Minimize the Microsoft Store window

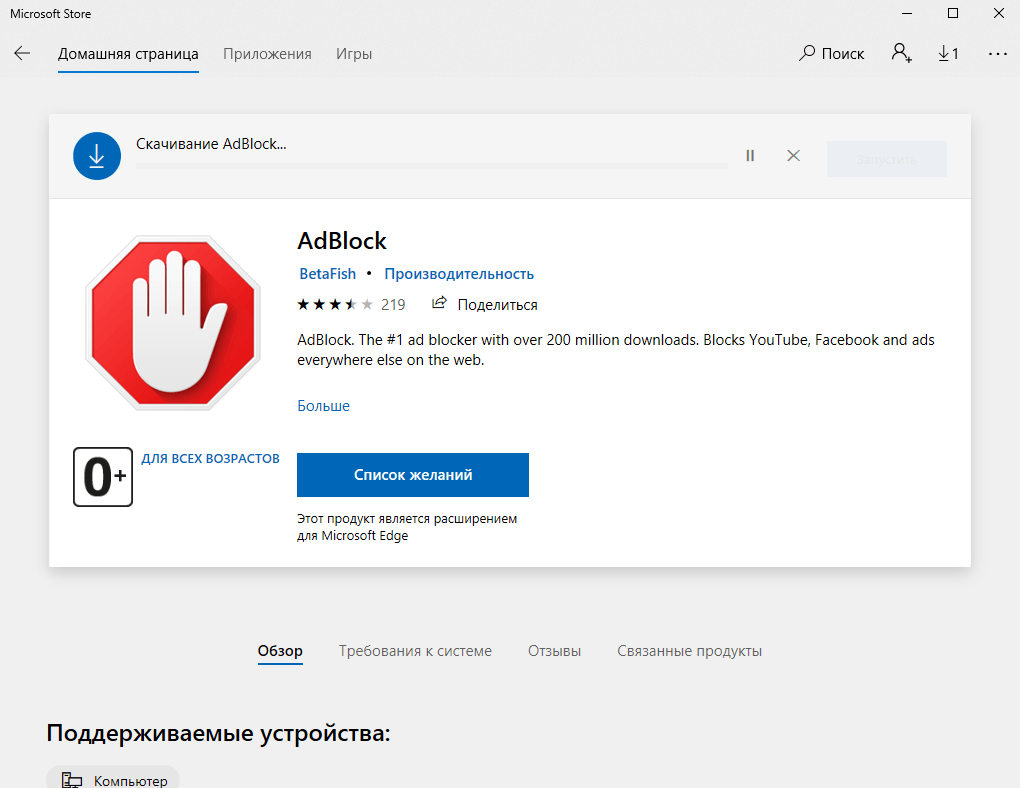pos(908,14)
